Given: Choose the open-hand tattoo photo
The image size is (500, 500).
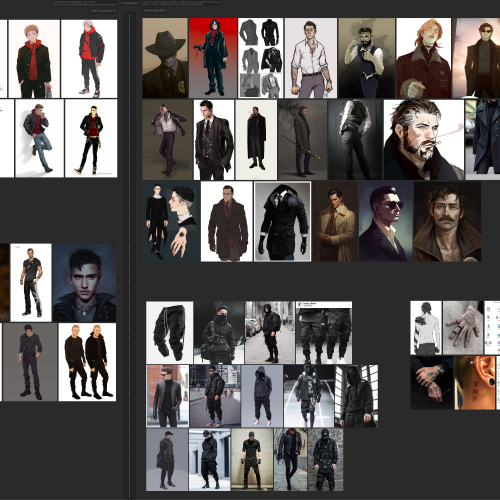Looking at the screenshot, I should click(463, 328).
